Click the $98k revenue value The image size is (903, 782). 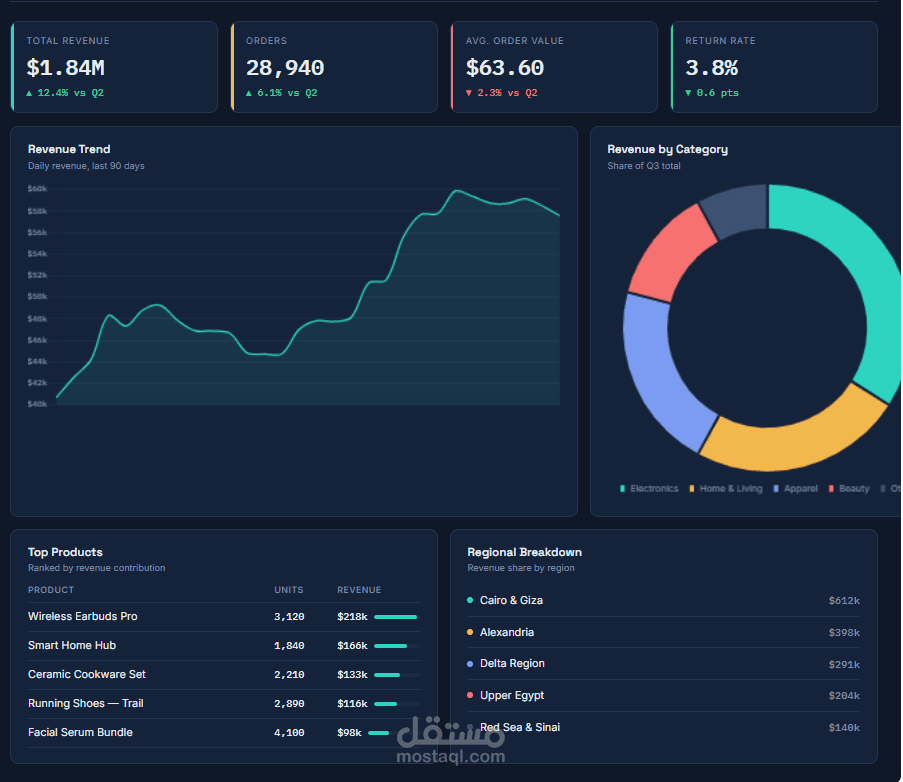[349, 733]
